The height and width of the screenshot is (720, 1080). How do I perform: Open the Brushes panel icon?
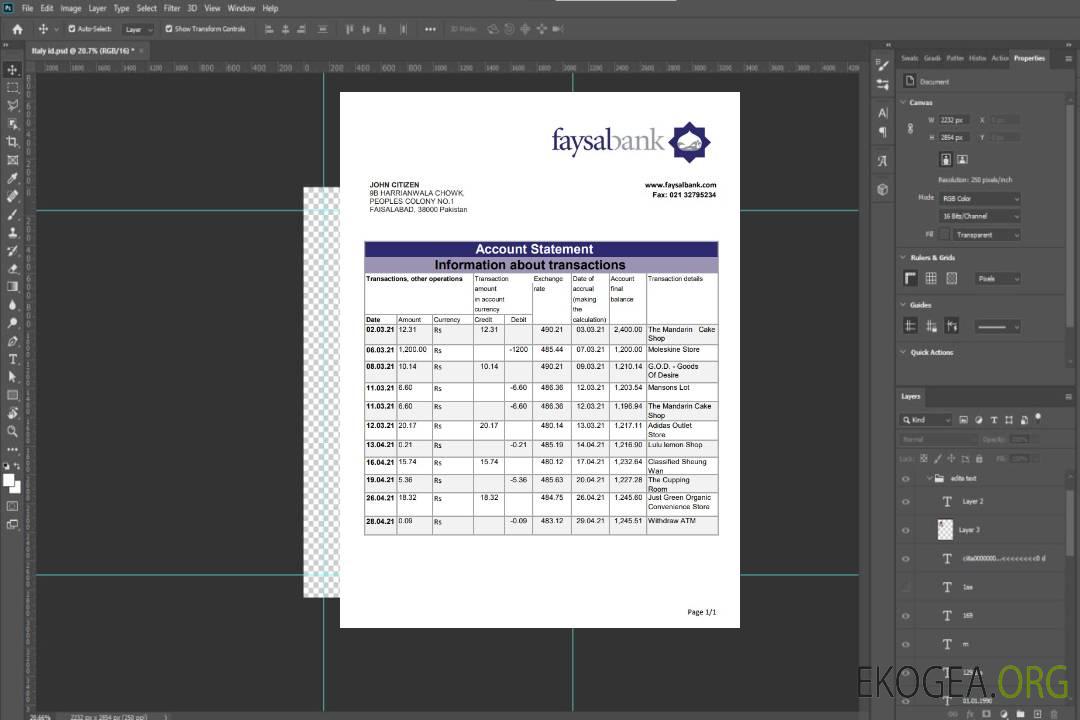point(882,65)
